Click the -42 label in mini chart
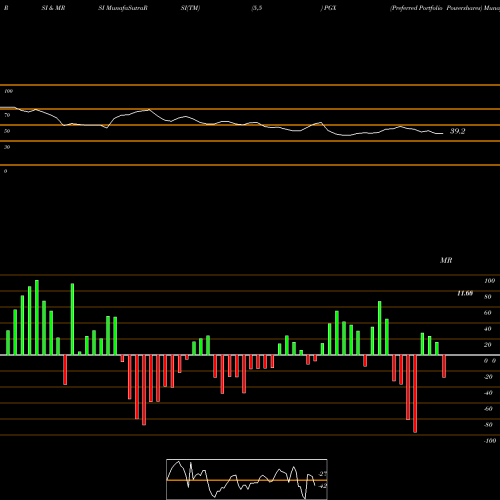 point(323,486)
